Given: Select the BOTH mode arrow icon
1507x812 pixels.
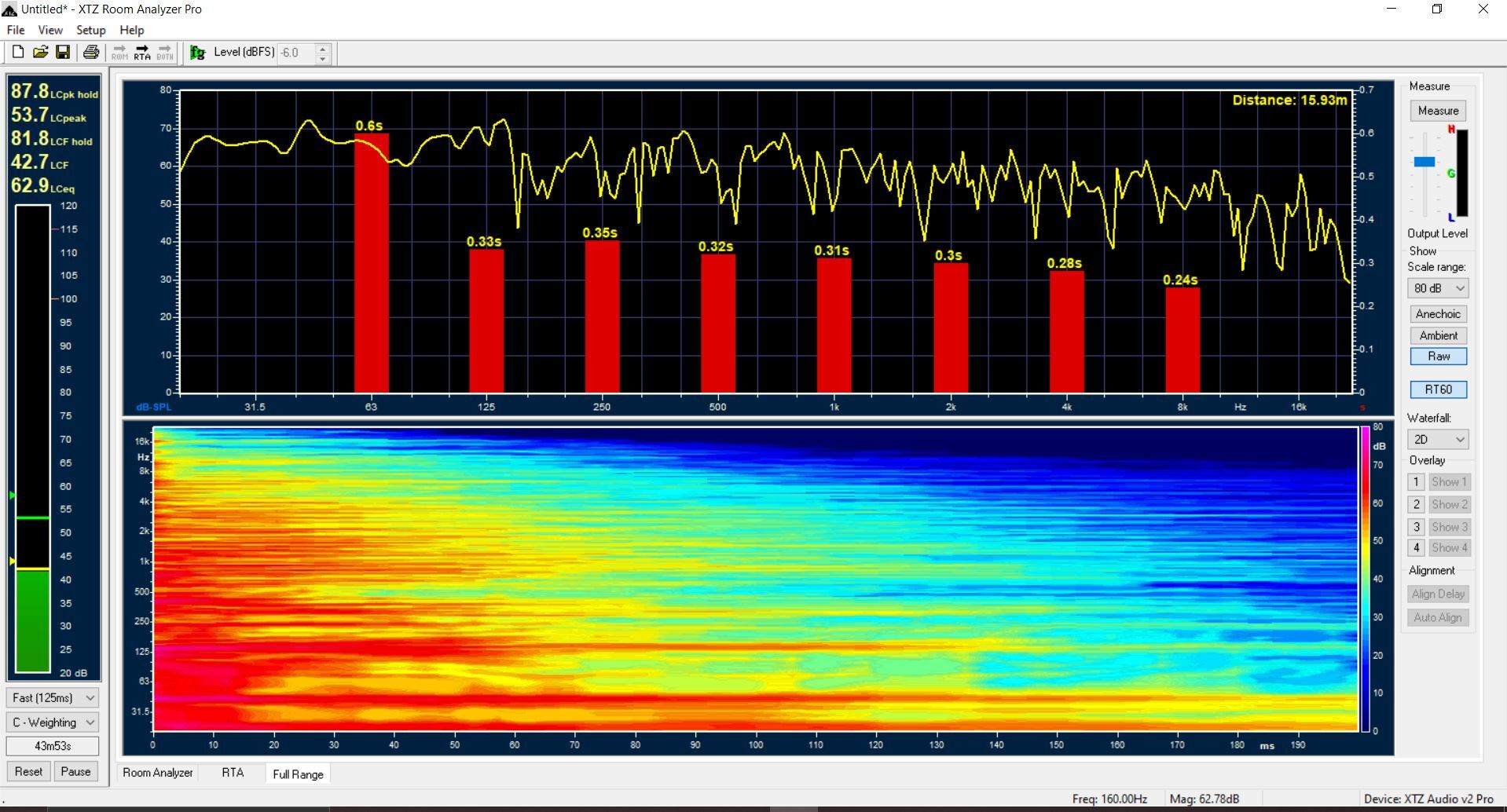Looking at the screenshot, I should [164, 53].
